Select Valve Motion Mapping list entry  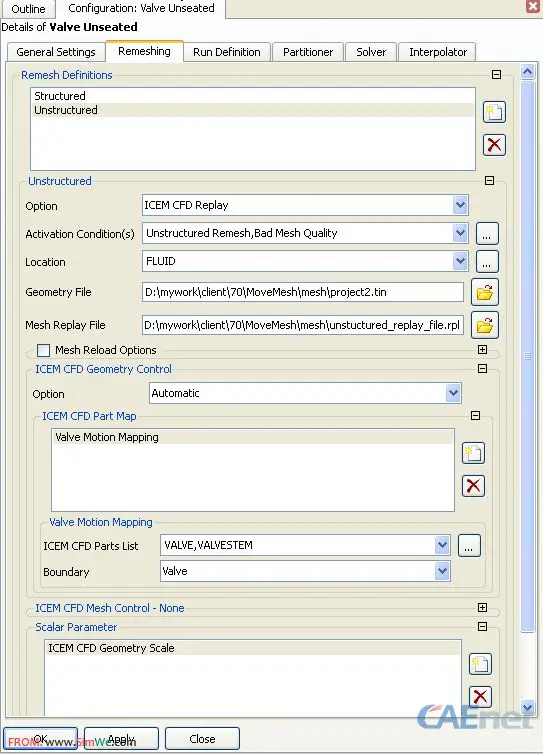(253, 437)
